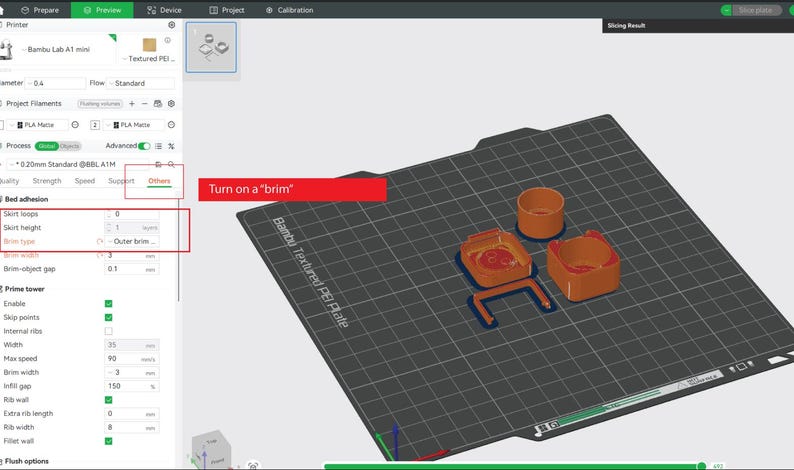
Task: Select Objects process scope
Action: click(x=70, y=146)
